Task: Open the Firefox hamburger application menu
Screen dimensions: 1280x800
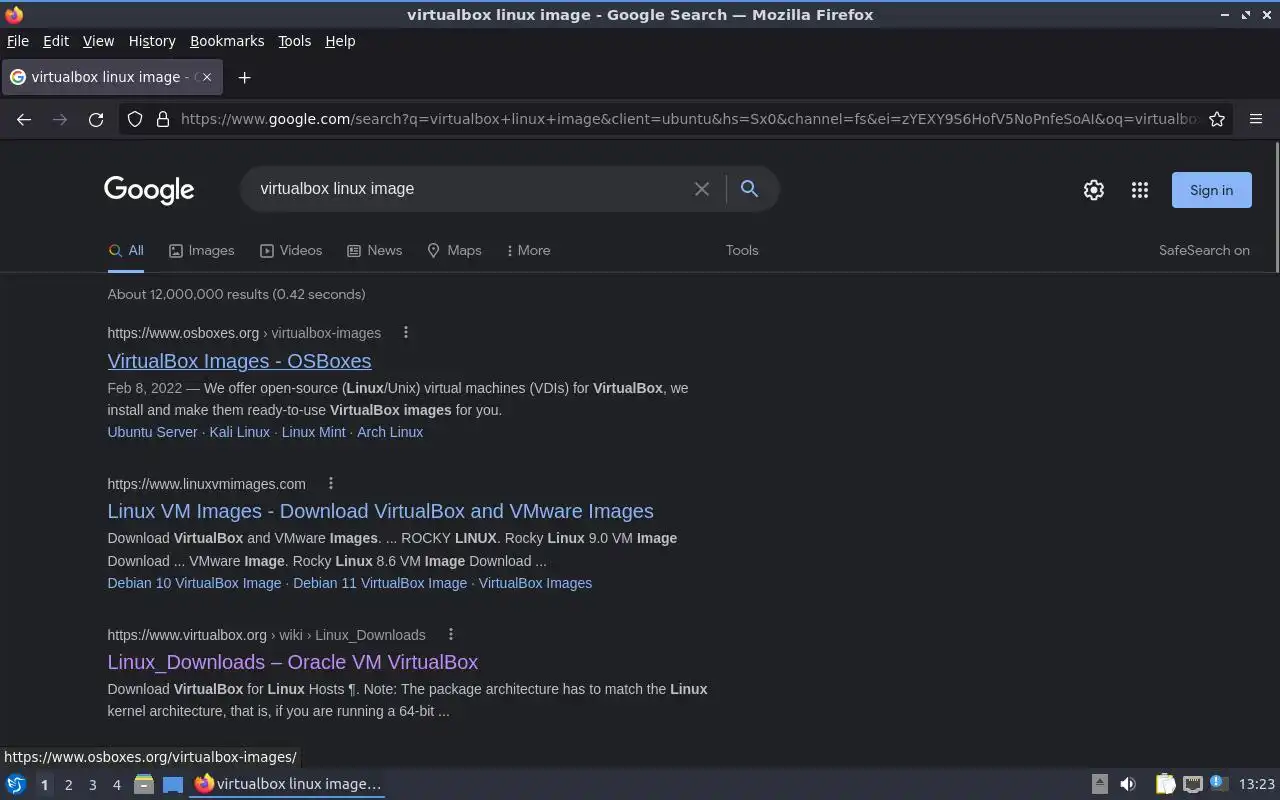Action: coord(1256,119)
